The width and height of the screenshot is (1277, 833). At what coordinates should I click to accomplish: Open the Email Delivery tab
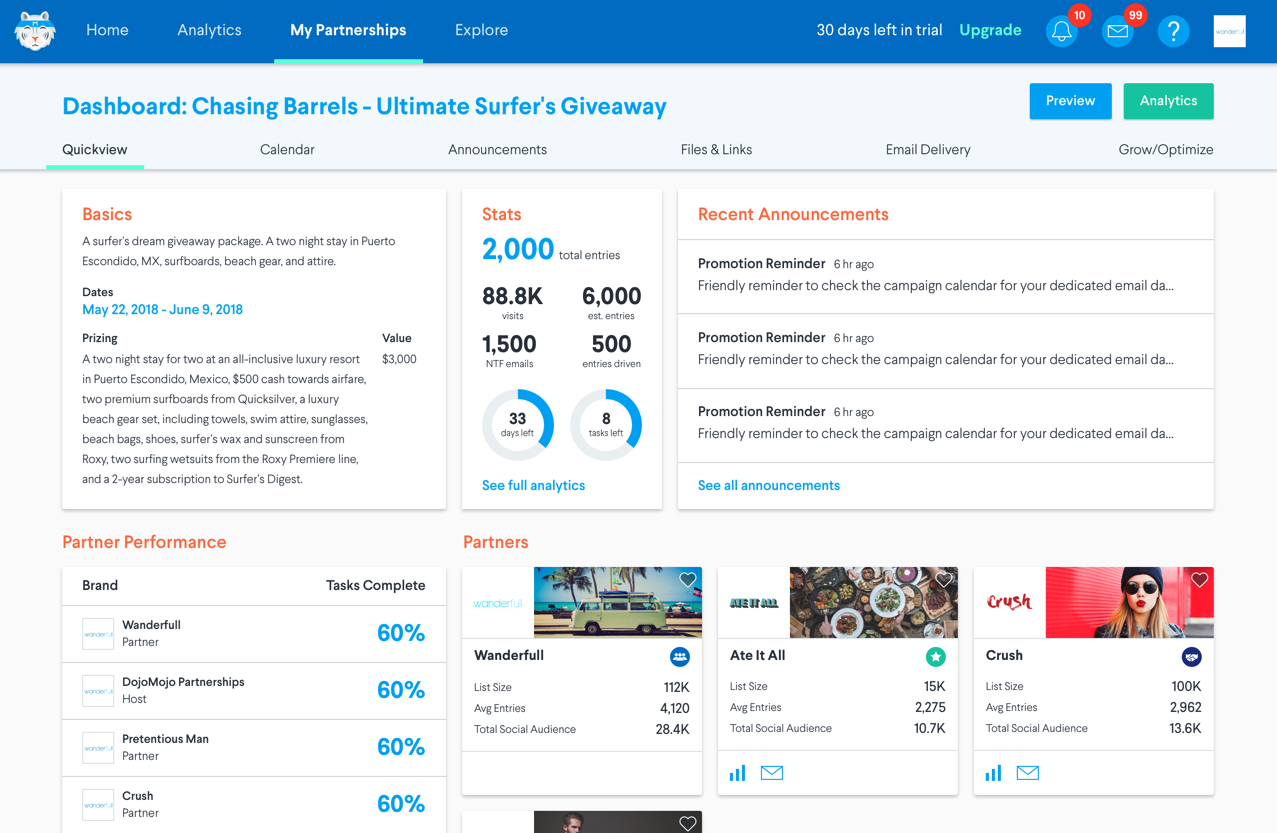pos(928,150)
